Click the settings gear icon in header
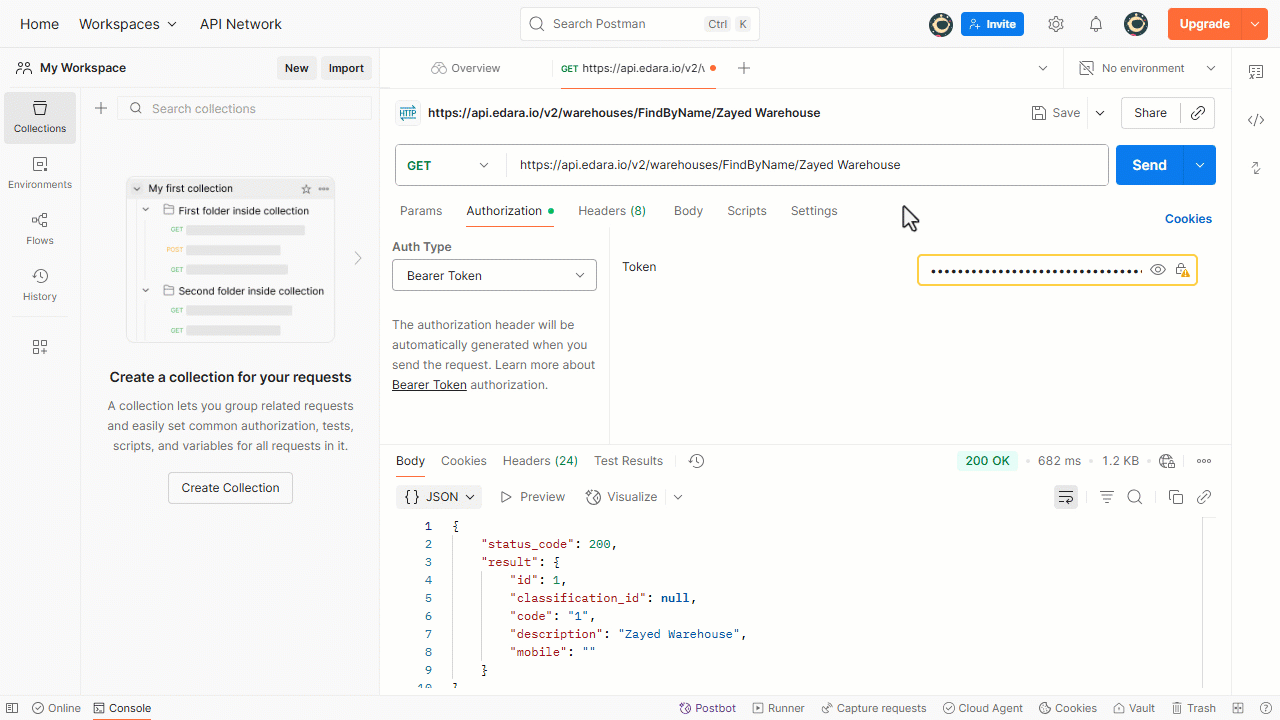 [1056, 24]
